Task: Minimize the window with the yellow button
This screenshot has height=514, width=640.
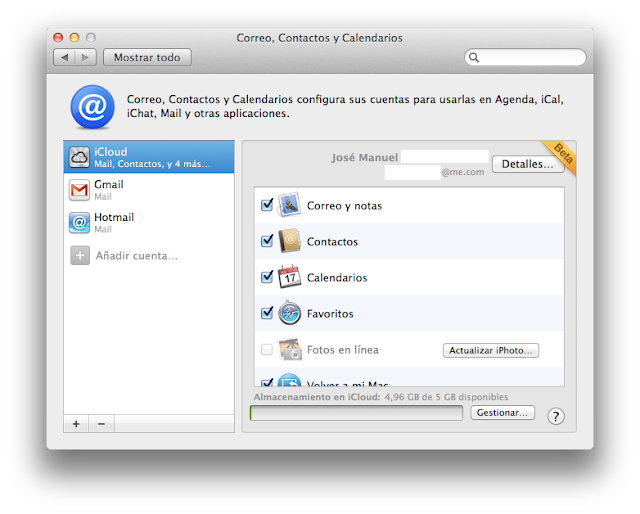Action: pos(74,38)
